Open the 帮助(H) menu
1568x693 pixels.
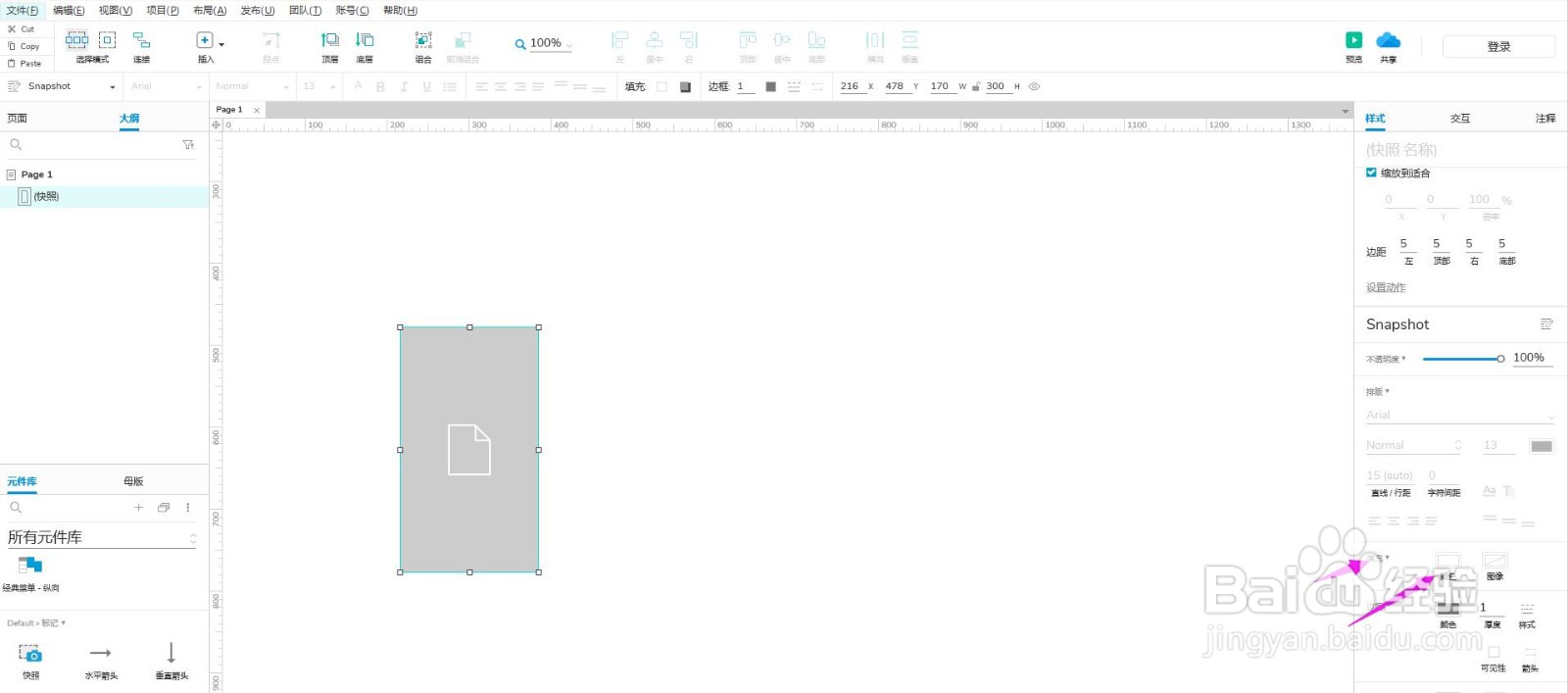pos(400,10)
